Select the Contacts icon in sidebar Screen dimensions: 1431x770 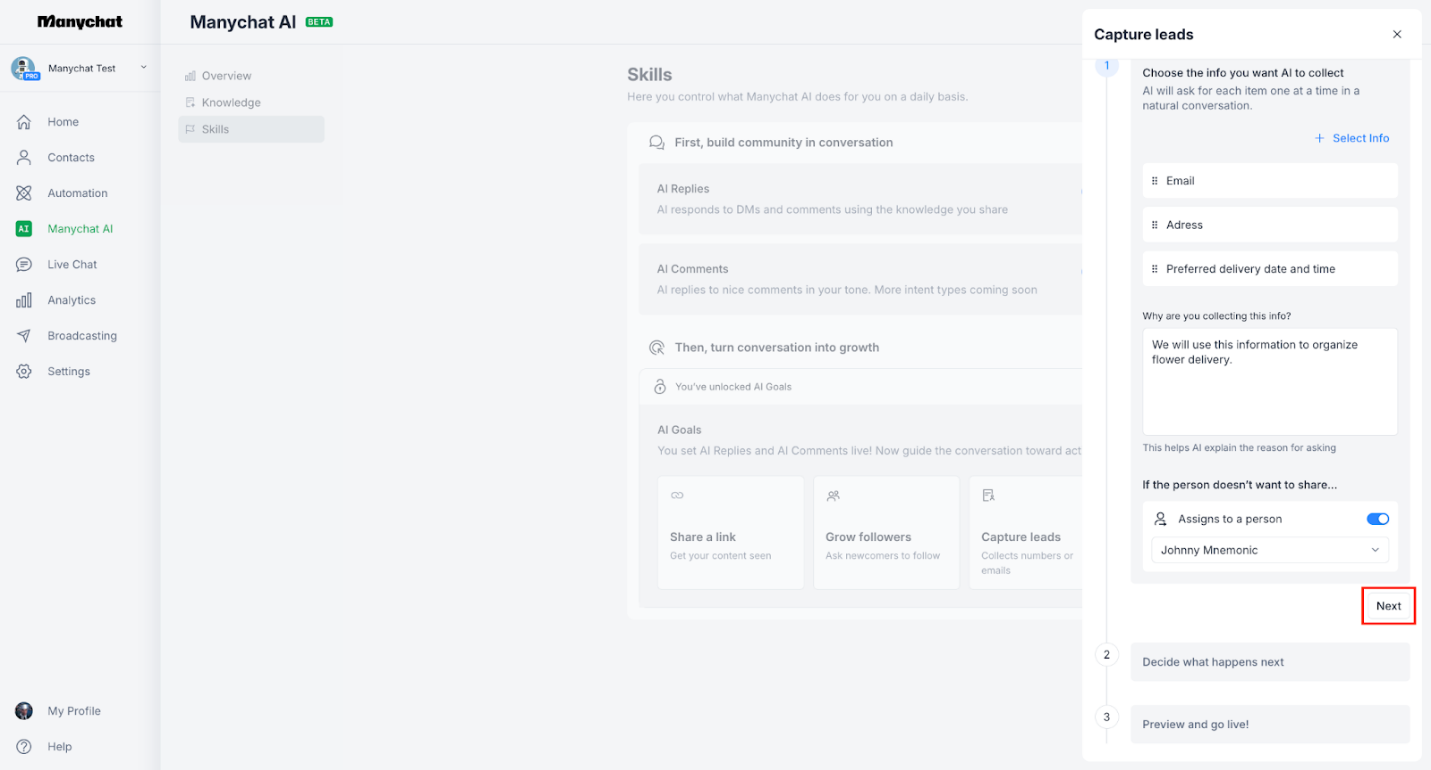point(70,157)
